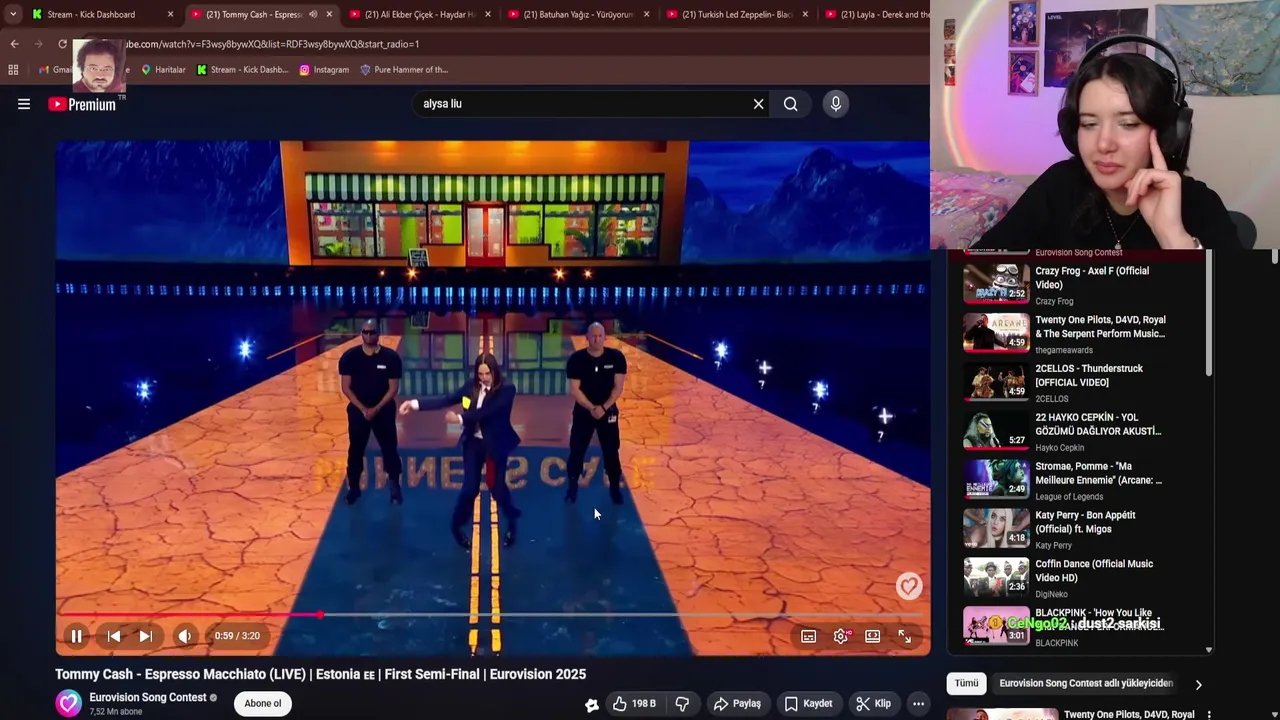Viewport: 1280px width, 720px height.
Task: Play Coffin Dance thumbnail
Action: (x=996, y=576)
